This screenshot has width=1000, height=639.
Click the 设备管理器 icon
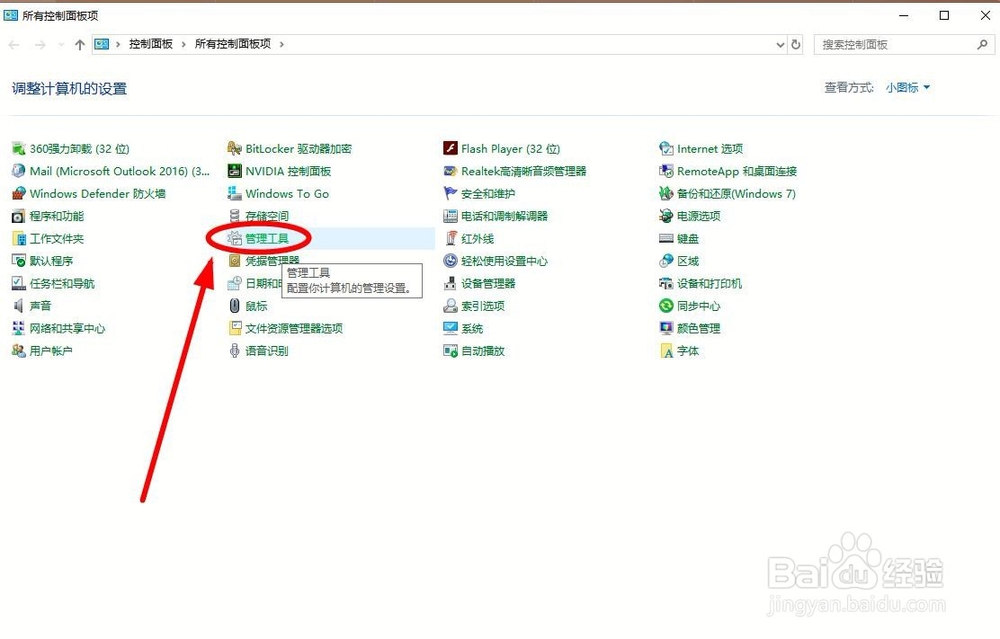[450, 283]
